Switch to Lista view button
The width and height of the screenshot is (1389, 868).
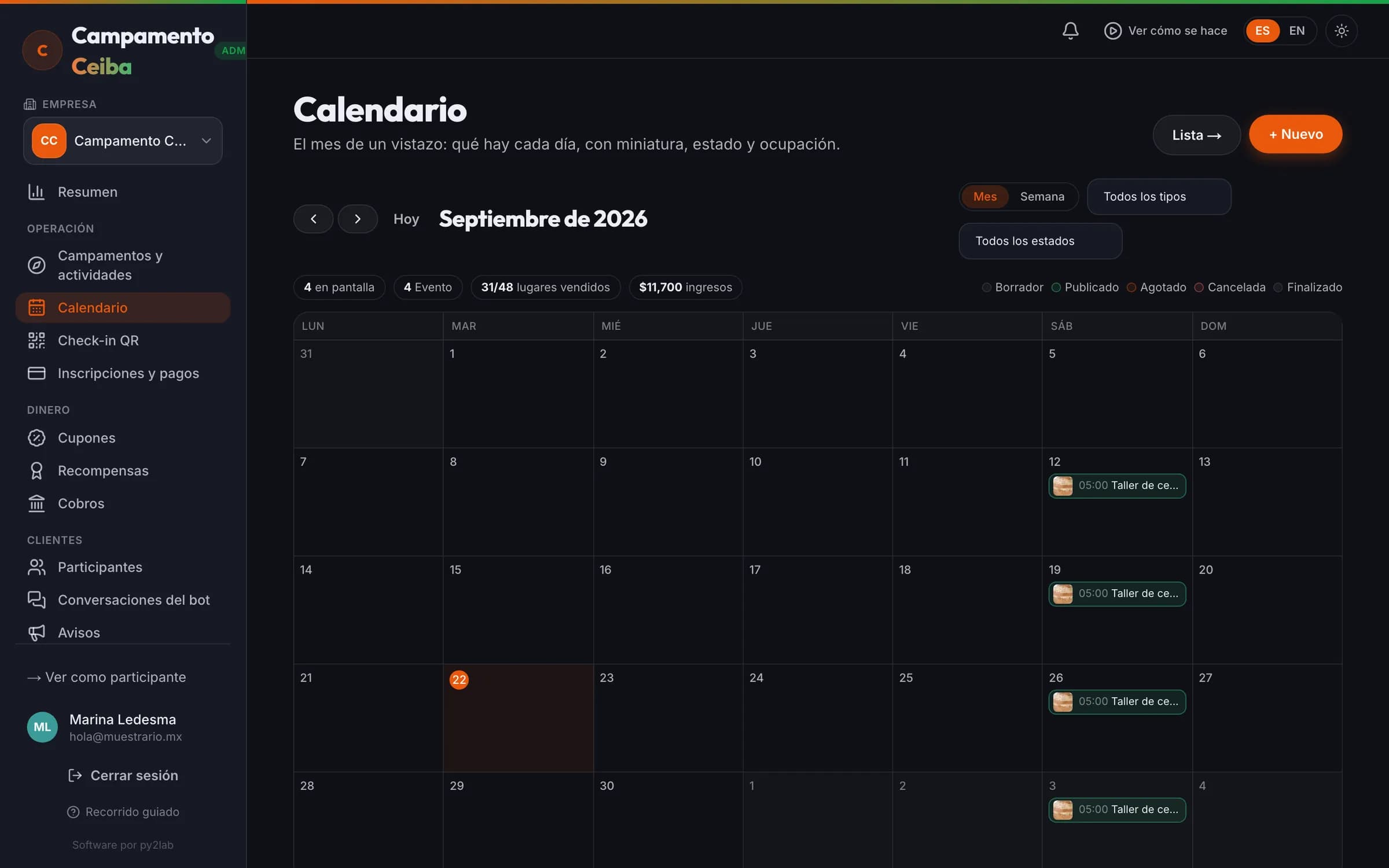tap(1196, 135)
